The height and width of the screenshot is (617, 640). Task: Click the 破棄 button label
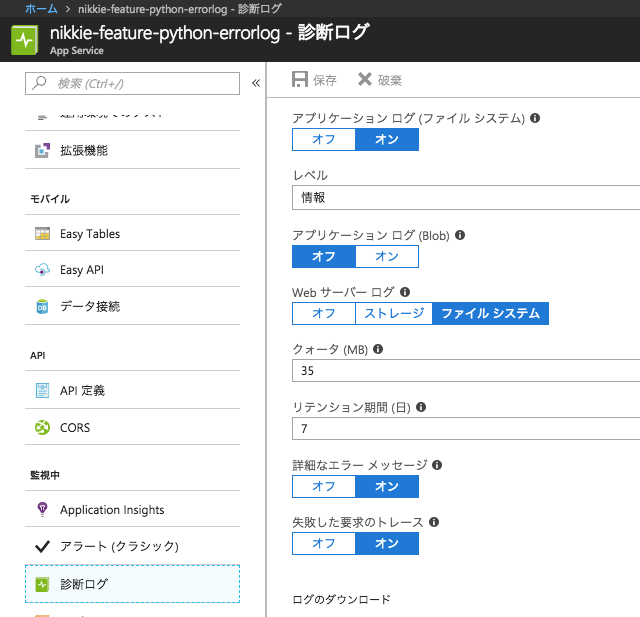pos(390,80)
